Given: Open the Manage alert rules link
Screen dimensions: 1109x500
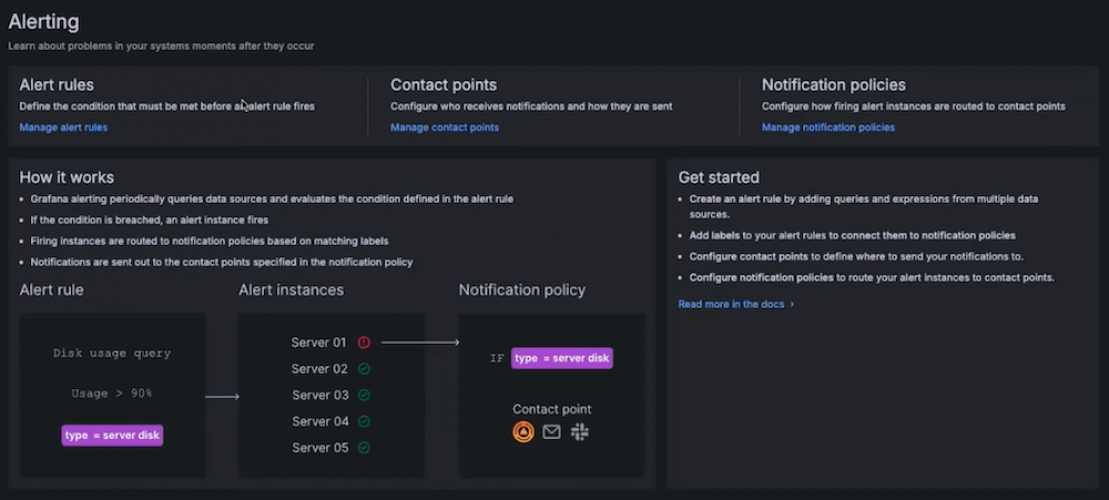Looking at the screenshot, I should click(x=63, y=127).
